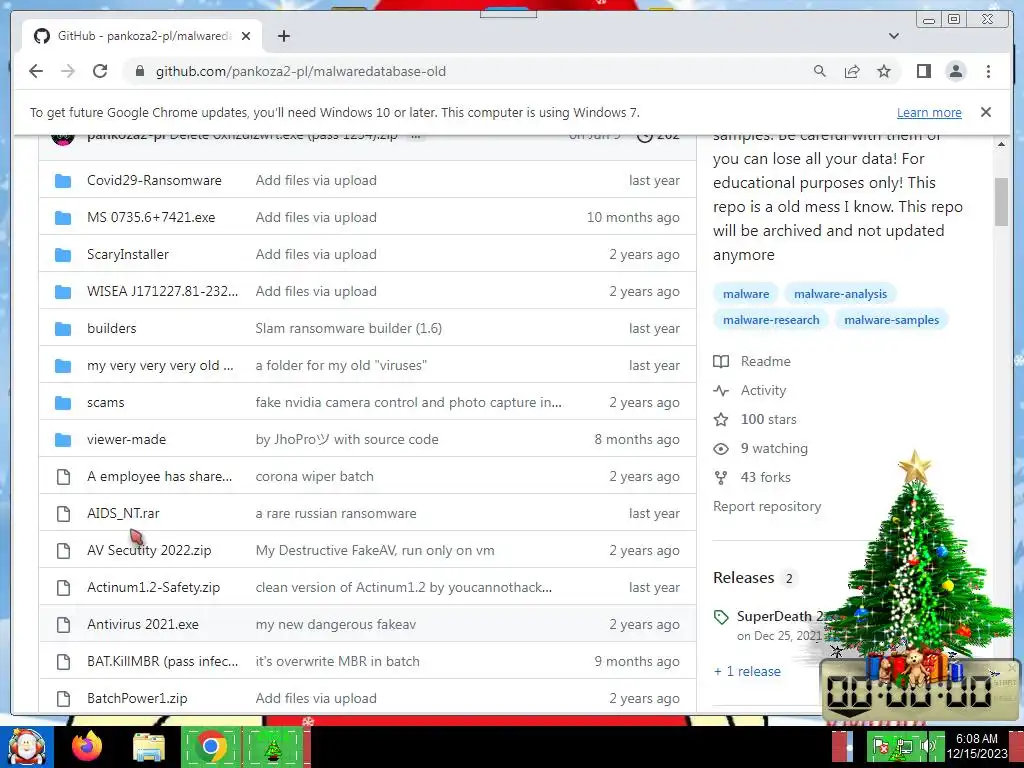Open A employee has share... file
The height and width of the screenshot is (768, 1024).
[x=159, y=477]
